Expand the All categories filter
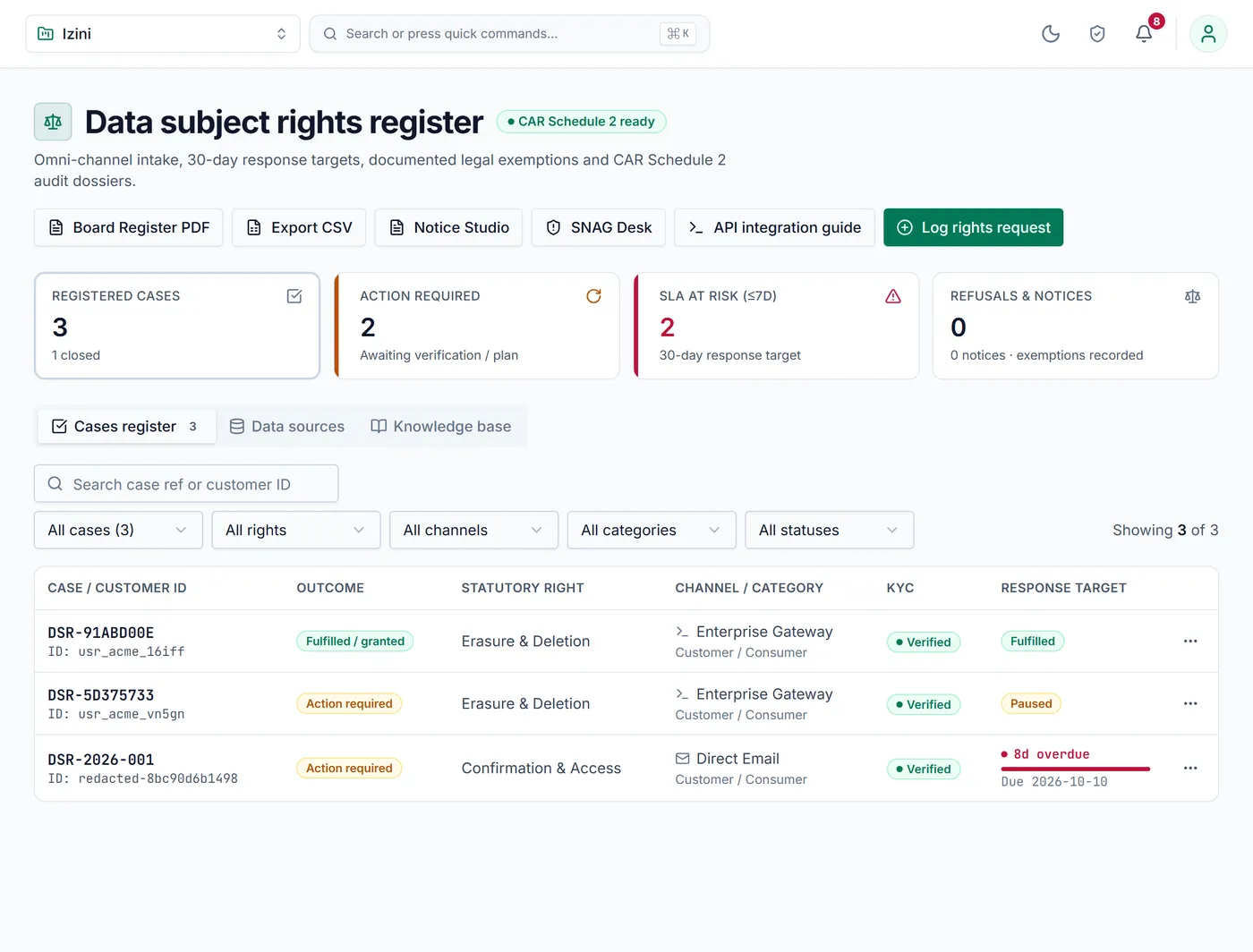 click(652, 531)
